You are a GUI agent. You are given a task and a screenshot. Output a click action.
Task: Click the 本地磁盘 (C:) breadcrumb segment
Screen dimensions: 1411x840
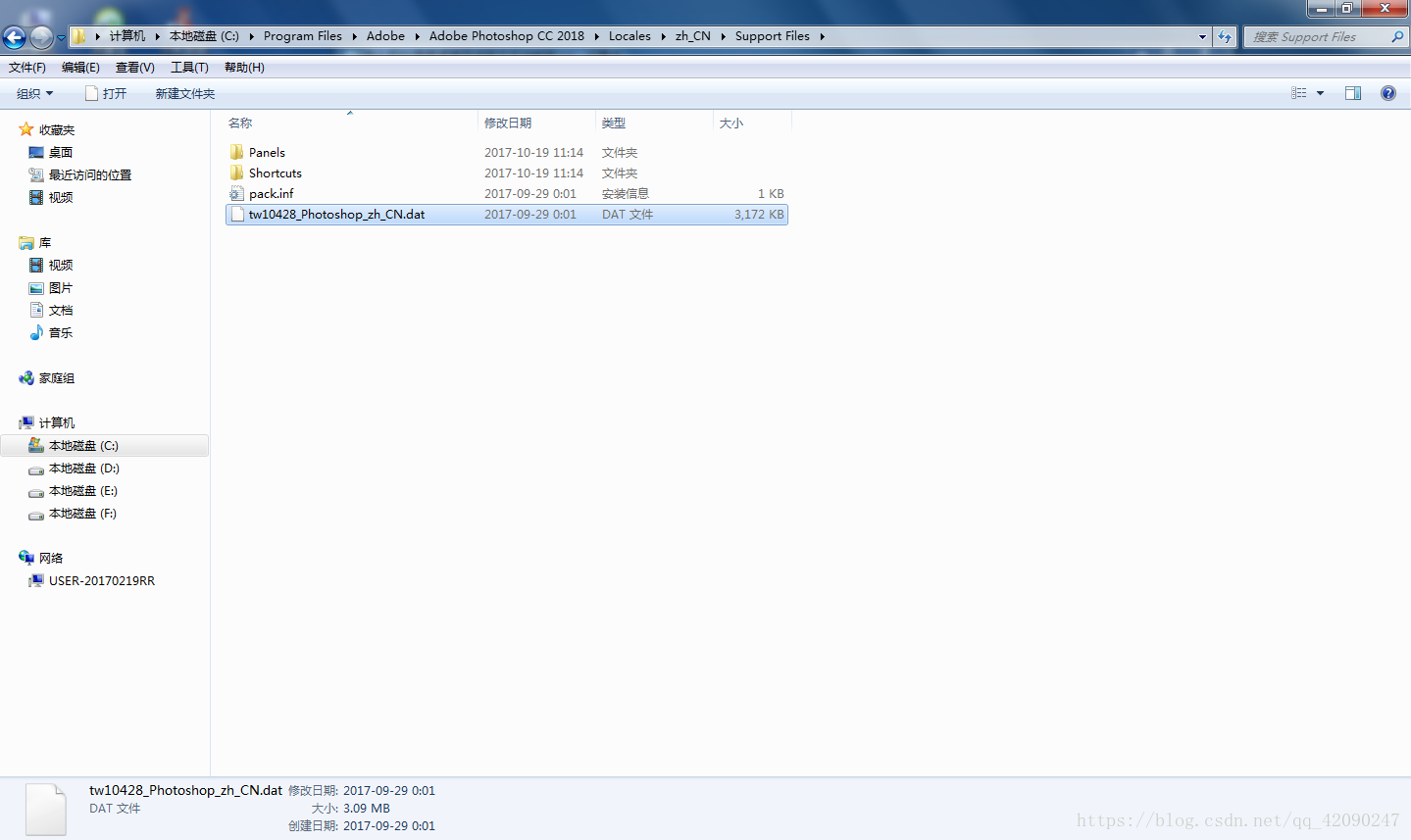coord(204,36)
